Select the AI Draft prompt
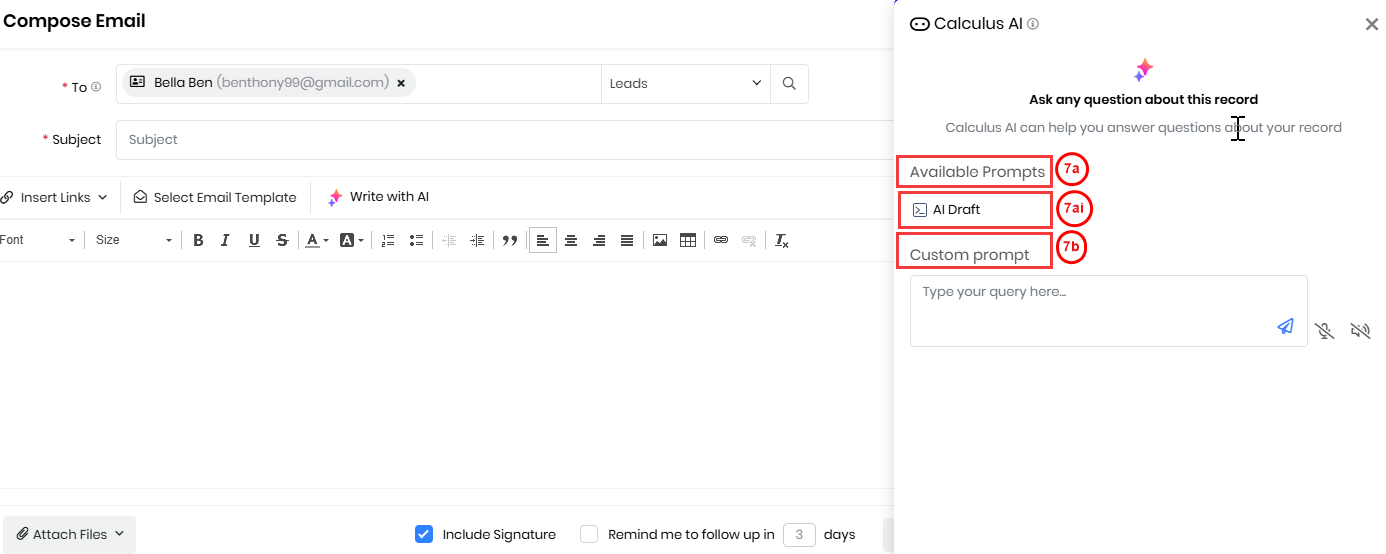This screenshot has height=554, width=1386. (956, 210)
